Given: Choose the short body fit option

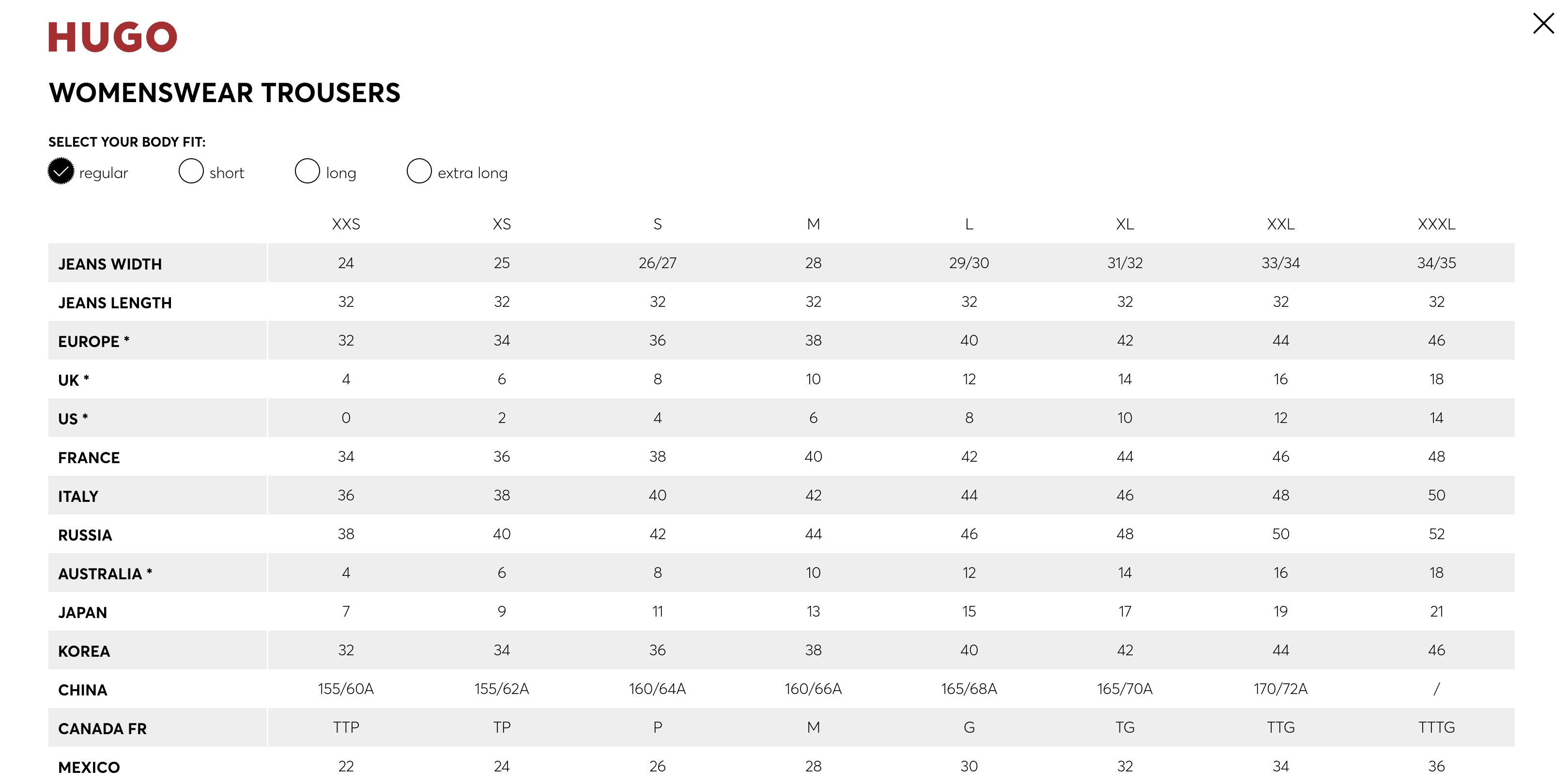Looking at the screenshot, I should pos(191,171).
